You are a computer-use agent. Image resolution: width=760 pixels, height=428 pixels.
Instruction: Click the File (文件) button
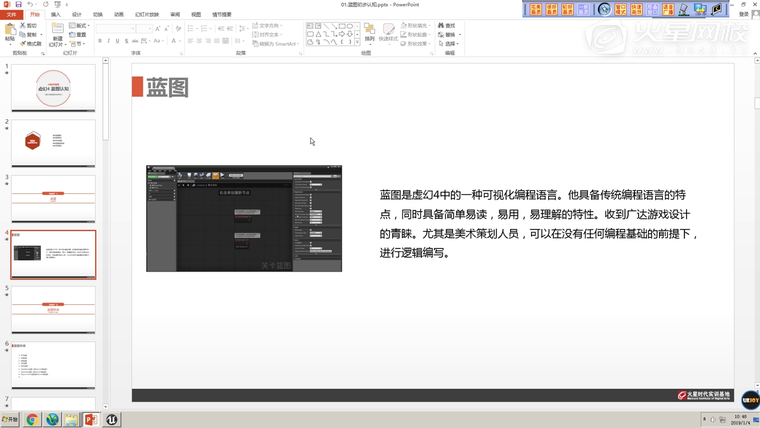11,15
